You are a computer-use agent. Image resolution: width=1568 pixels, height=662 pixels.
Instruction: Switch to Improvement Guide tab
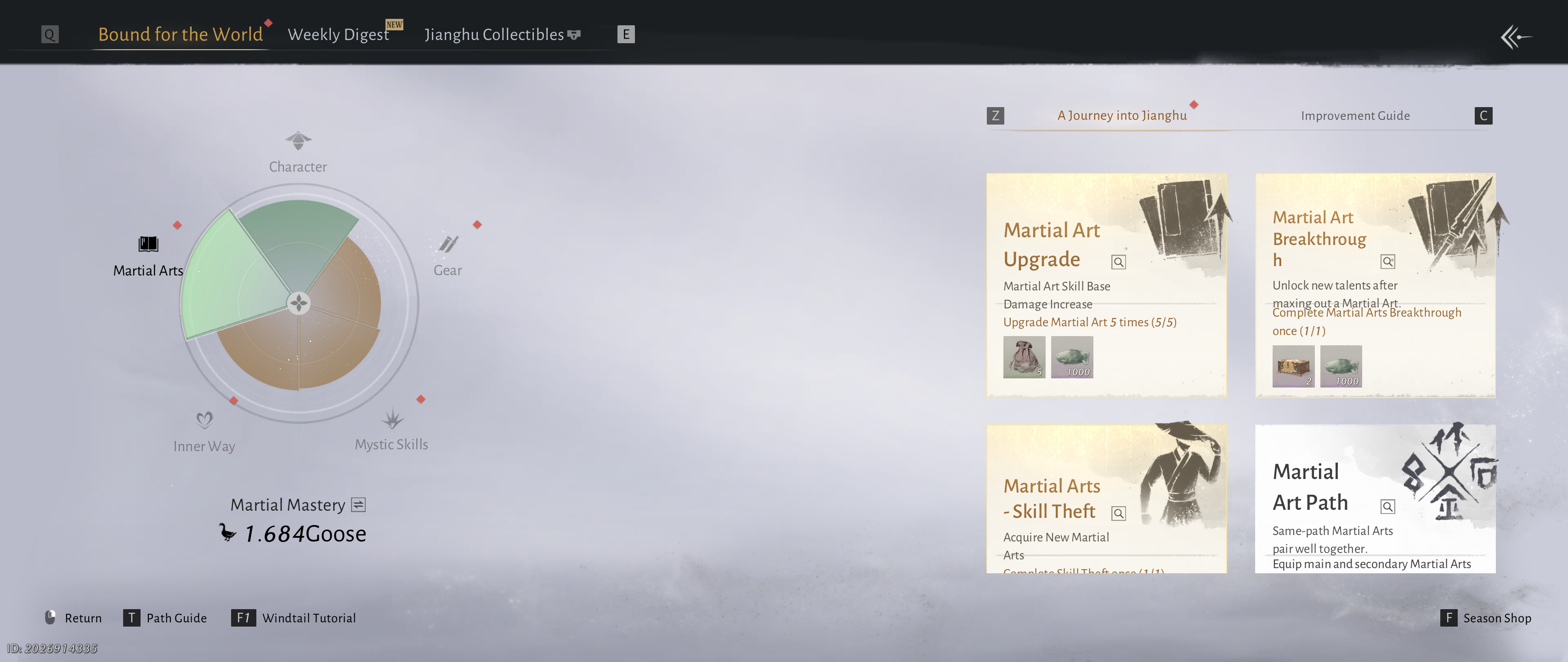[1355, 116]
